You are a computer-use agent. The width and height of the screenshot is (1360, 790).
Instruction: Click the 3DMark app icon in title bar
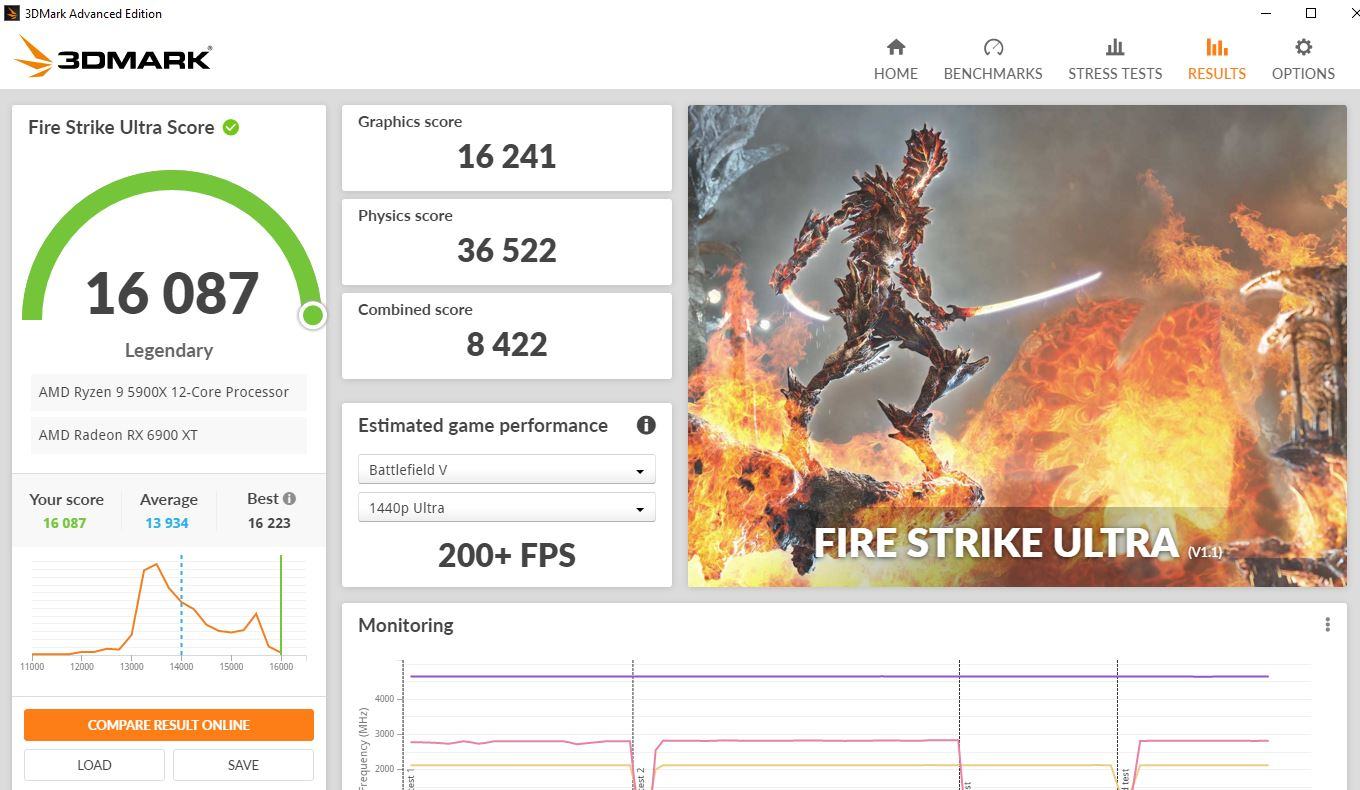[12, 13]
